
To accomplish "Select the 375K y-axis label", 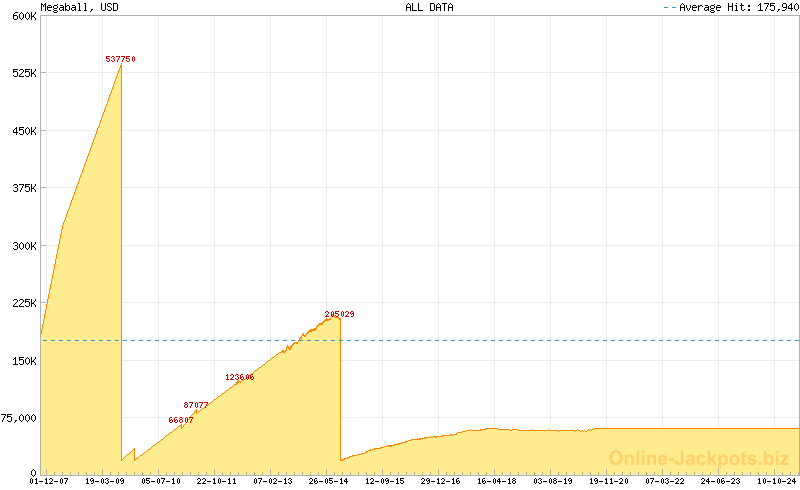I will [x=22, y=188].
